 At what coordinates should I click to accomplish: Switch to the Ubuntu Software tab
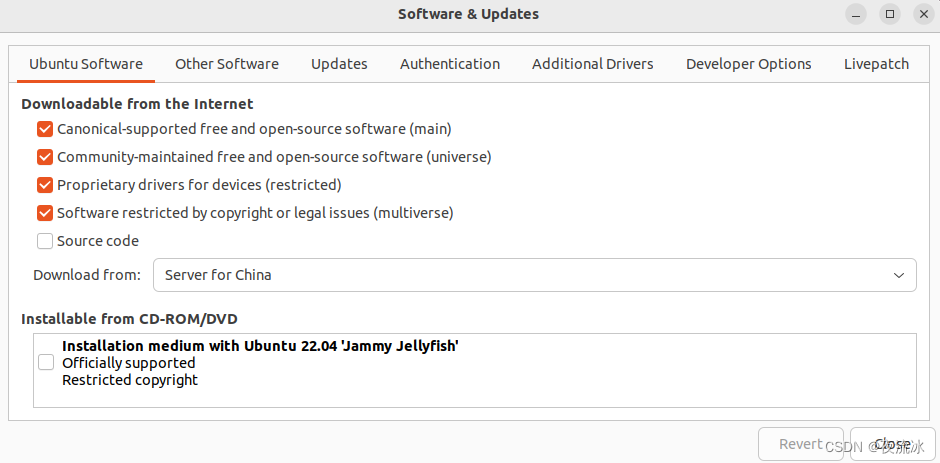tap(86, 64)
